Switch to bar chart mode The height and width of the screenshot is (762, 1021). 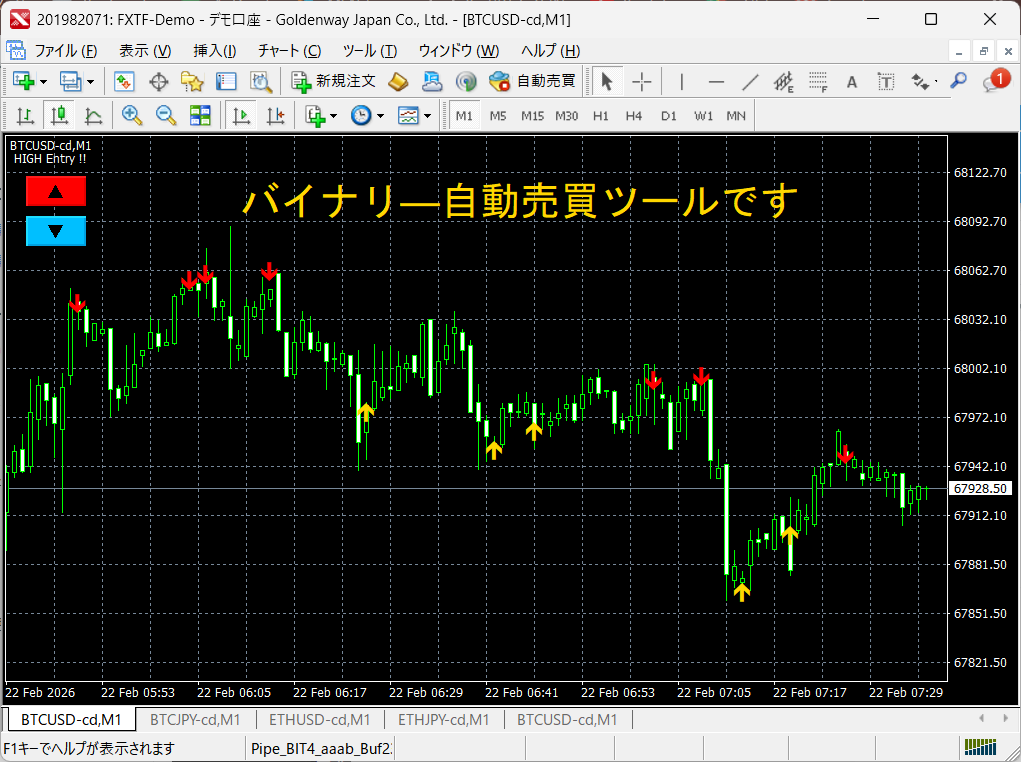pos(25,116)
